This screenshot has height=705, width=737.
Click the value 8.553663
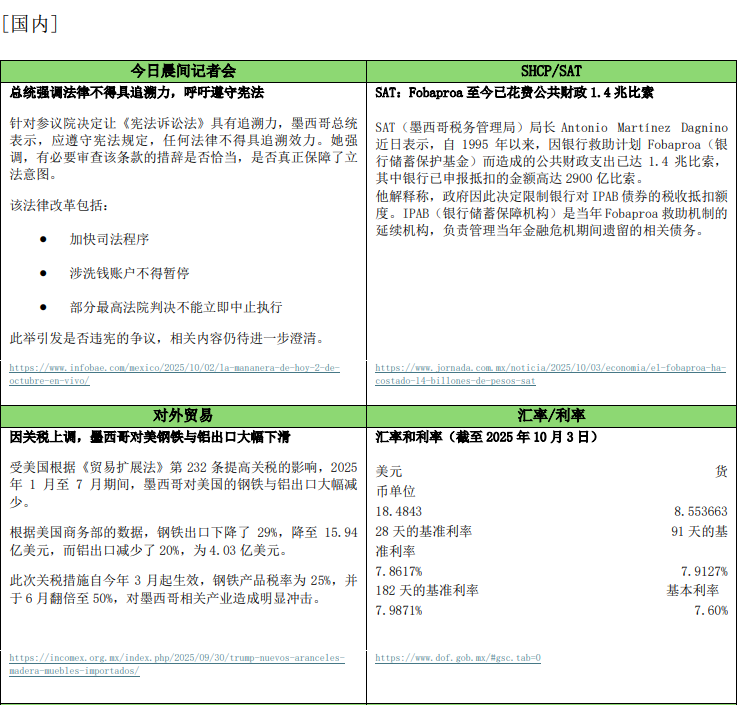(x=700, y=511)
